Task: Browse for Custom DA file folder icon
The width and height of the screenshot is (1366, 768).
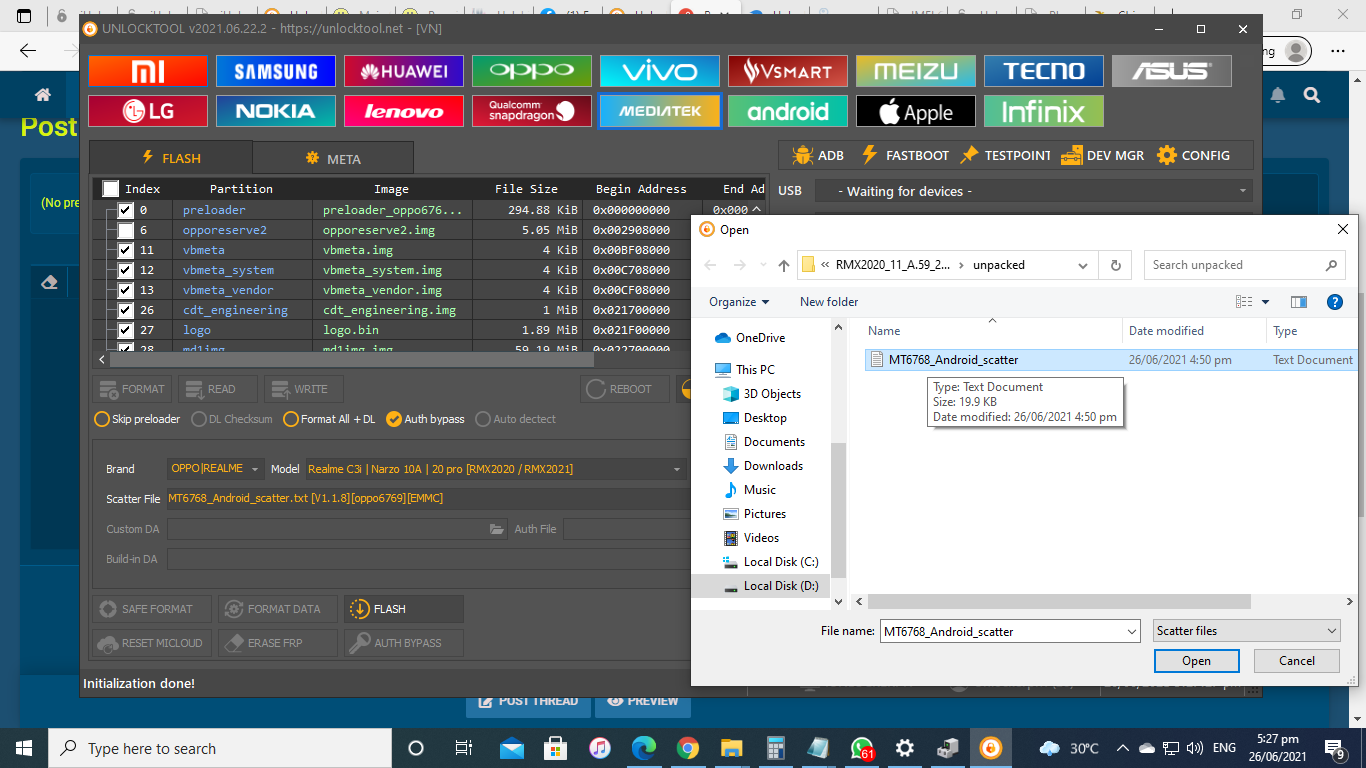Action: (x=497, y=529)
